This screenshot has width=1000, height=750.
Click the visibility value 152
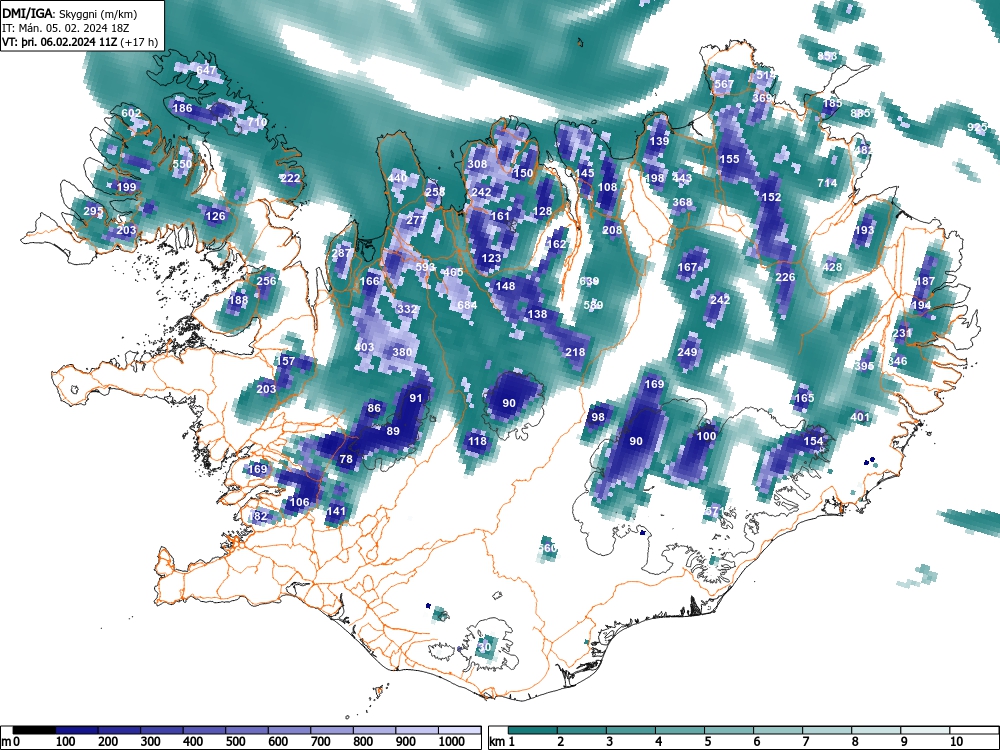(771, 197)
